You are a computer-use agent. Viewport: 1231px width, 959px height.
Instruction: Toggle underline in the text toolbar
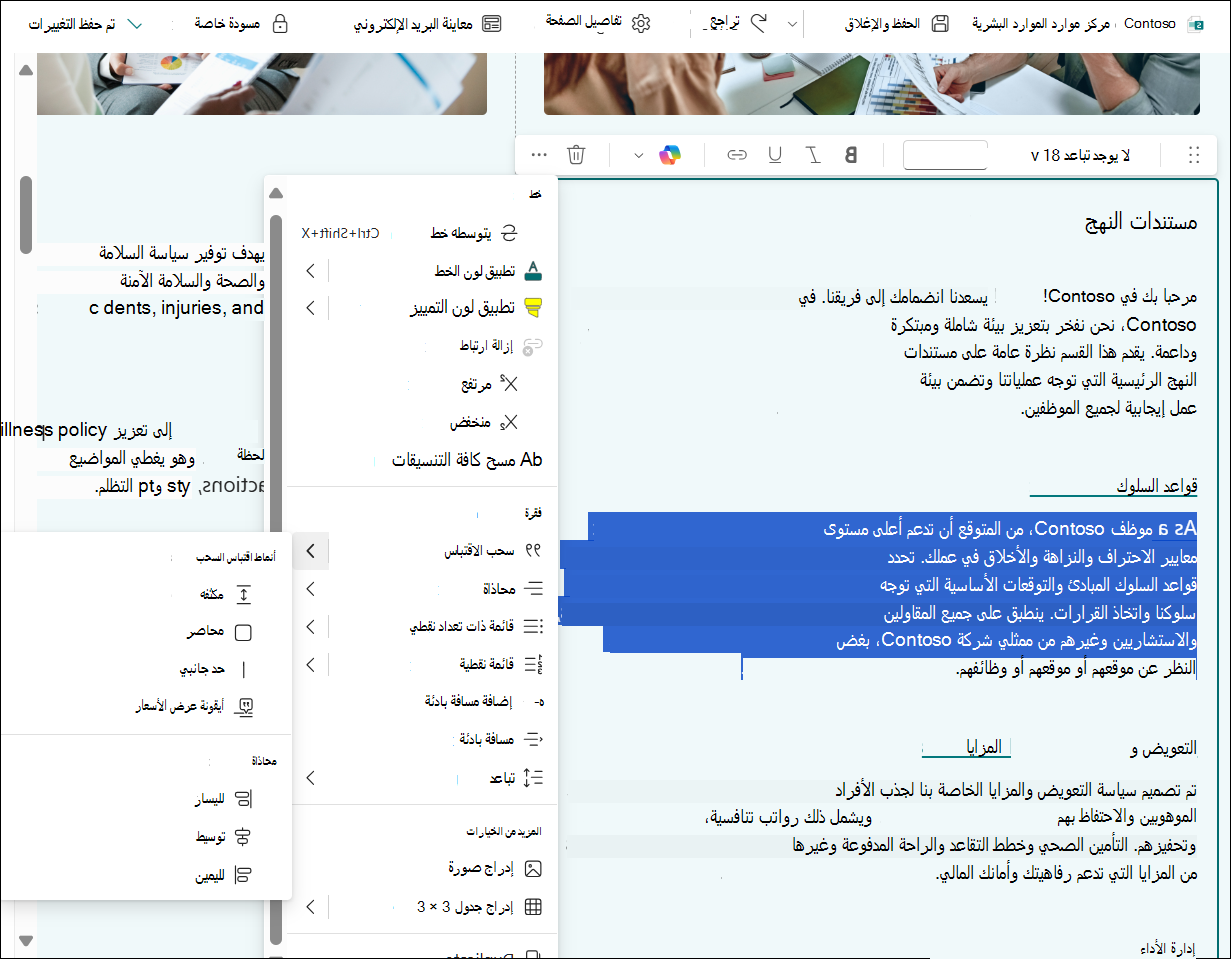click(775, 155)
